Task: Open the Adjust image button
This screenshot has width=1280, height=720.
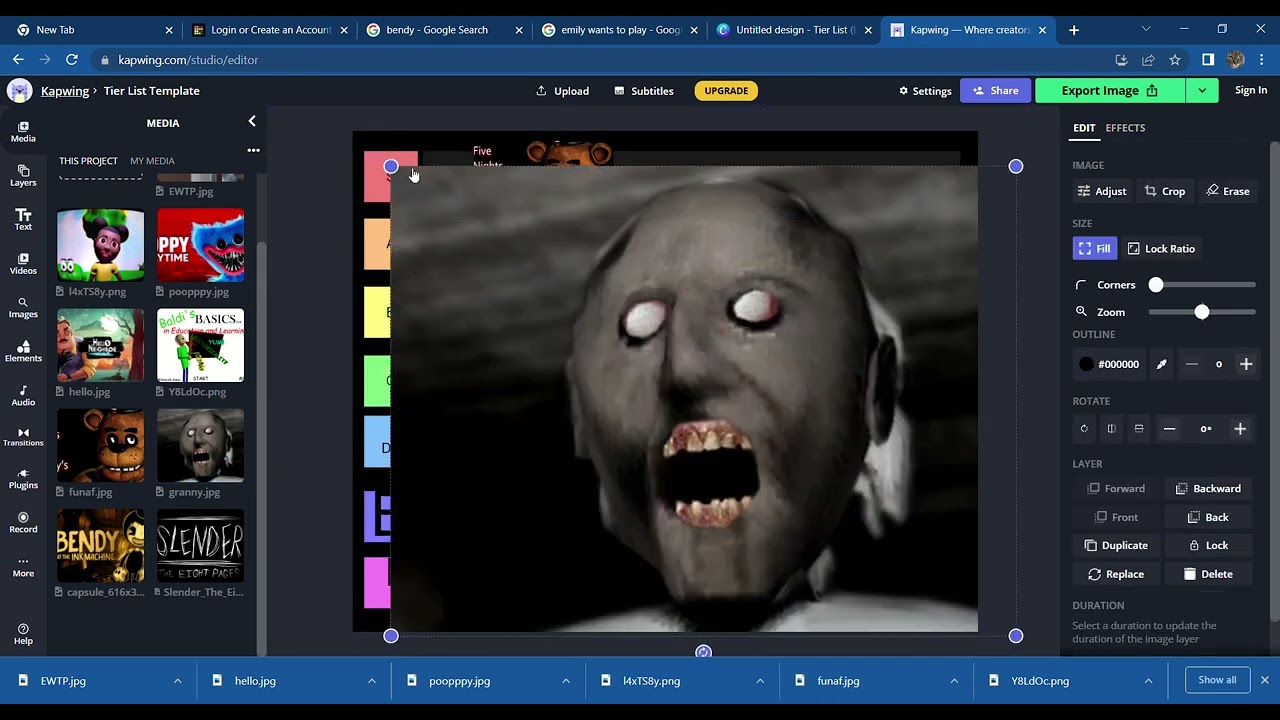Action: pos(1102,191)
